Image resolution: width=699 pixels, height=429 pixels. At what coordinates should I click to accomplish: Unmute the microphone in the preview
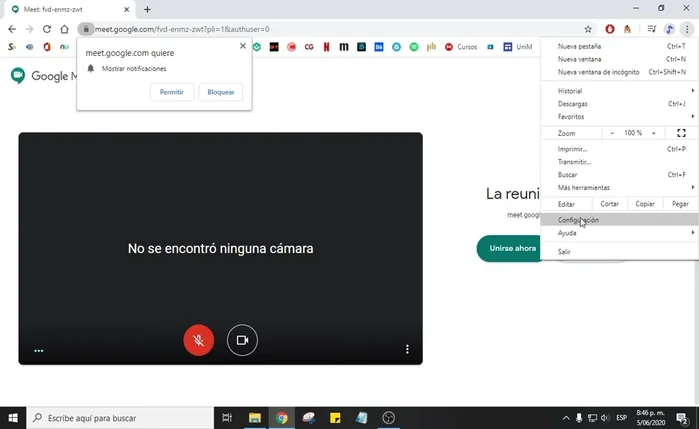click(x=198, y=340)
